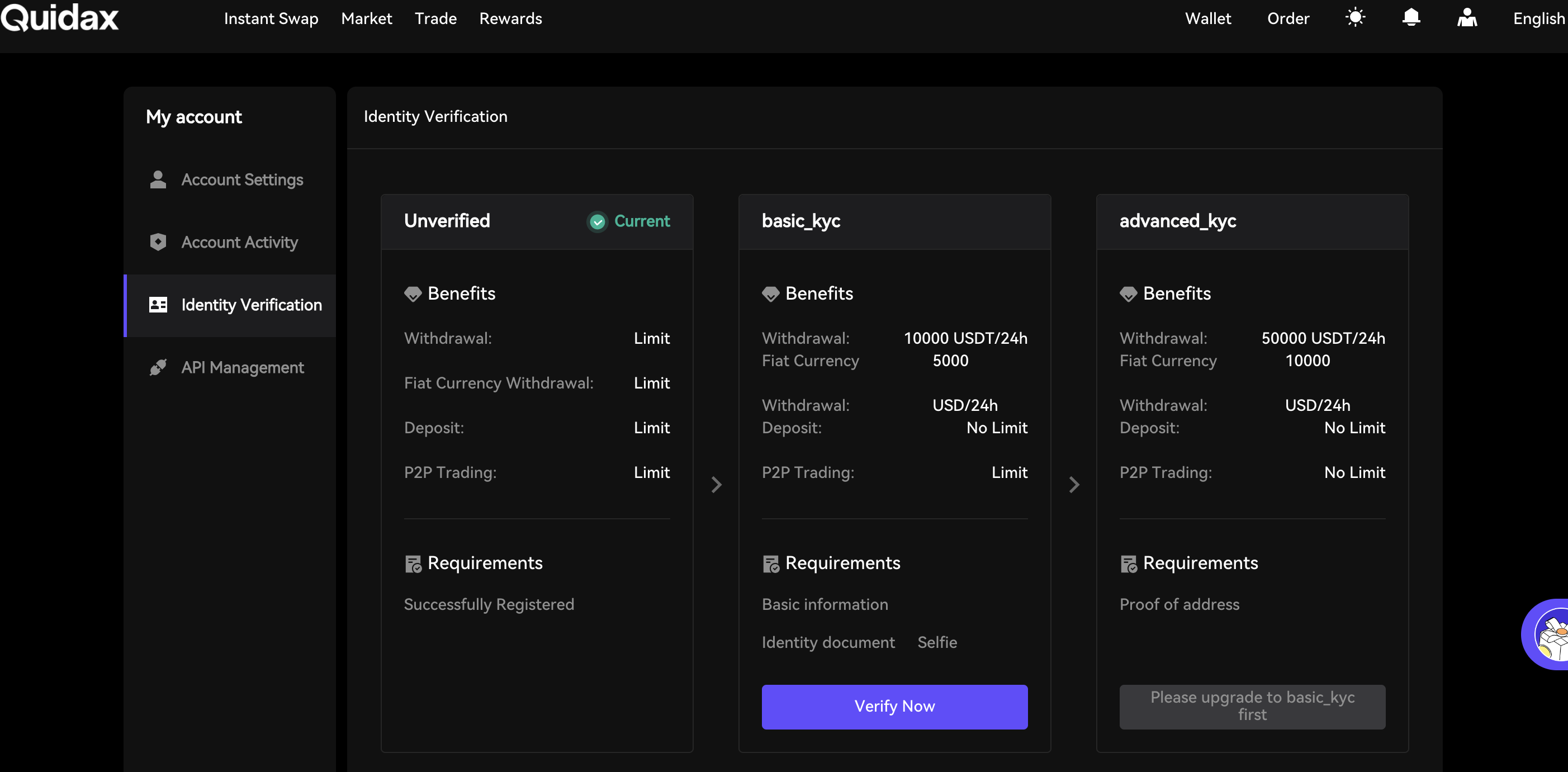Viewport: 1568px width, 772px height.
Task: Click the Quidax logo
Action: click(x=60, y=18)
